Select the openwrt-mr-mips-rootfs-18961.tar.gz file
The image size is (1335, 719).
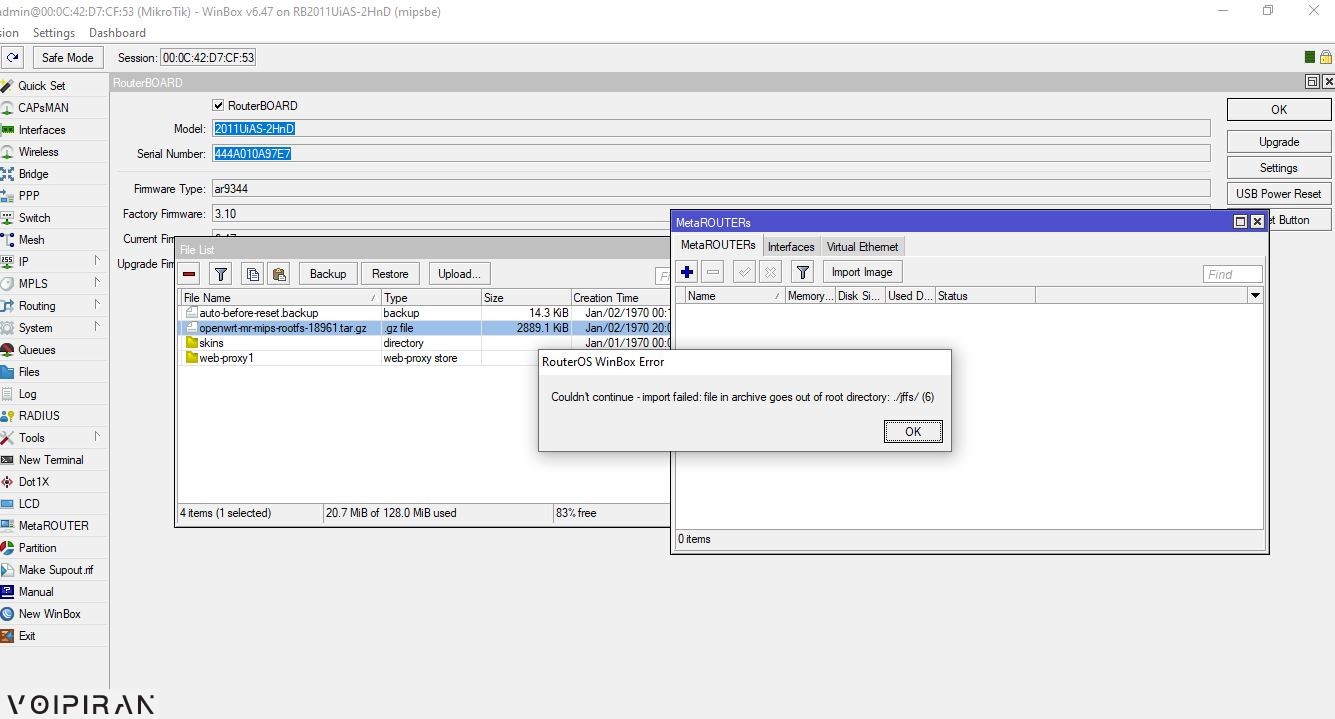point(424,328)
